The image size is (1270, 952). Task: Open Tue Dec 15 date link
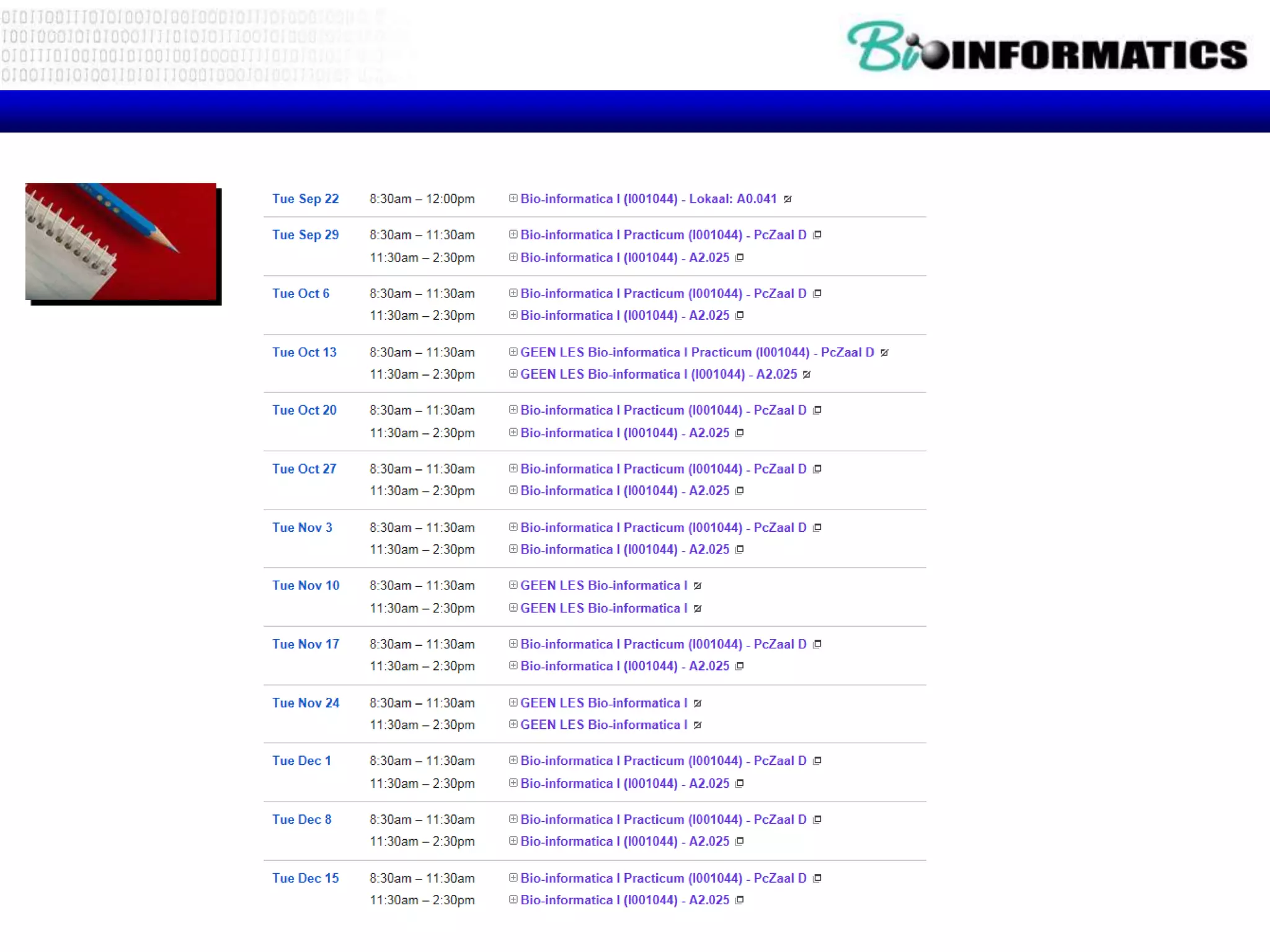click(x=305, y=878)
